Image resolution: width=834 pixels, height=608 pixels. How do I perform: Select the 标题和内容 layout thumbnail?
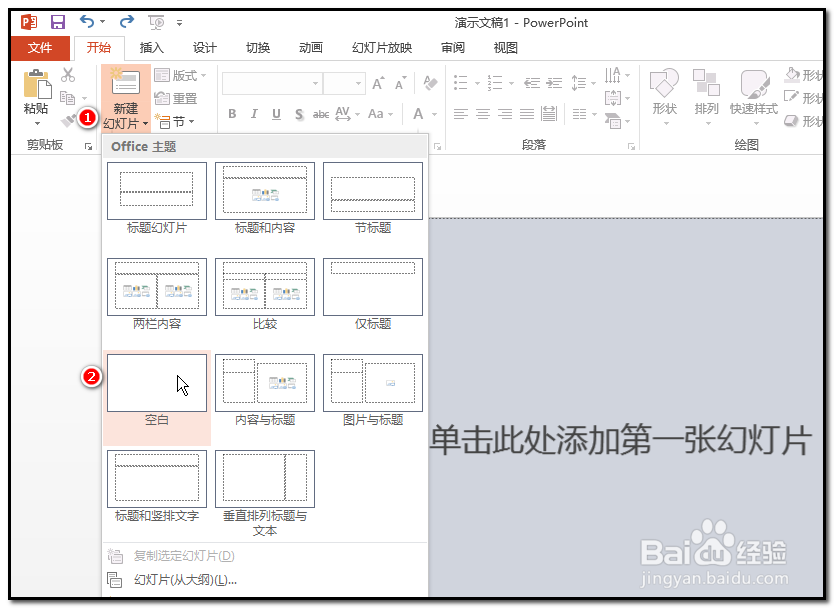pyautogui.click(x=265, y=191)
